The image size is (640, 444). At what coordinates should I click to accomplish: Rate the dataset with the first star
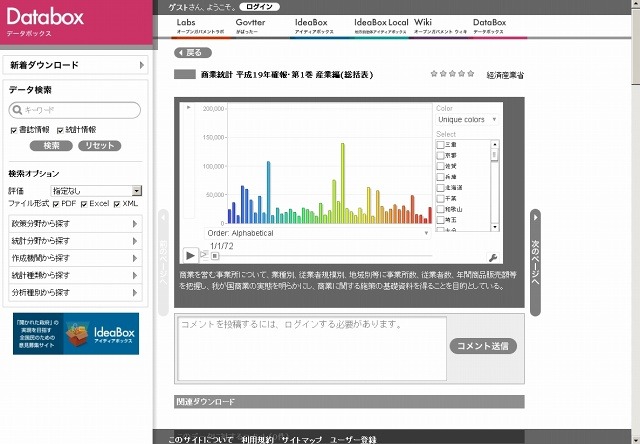click(434, 73)
